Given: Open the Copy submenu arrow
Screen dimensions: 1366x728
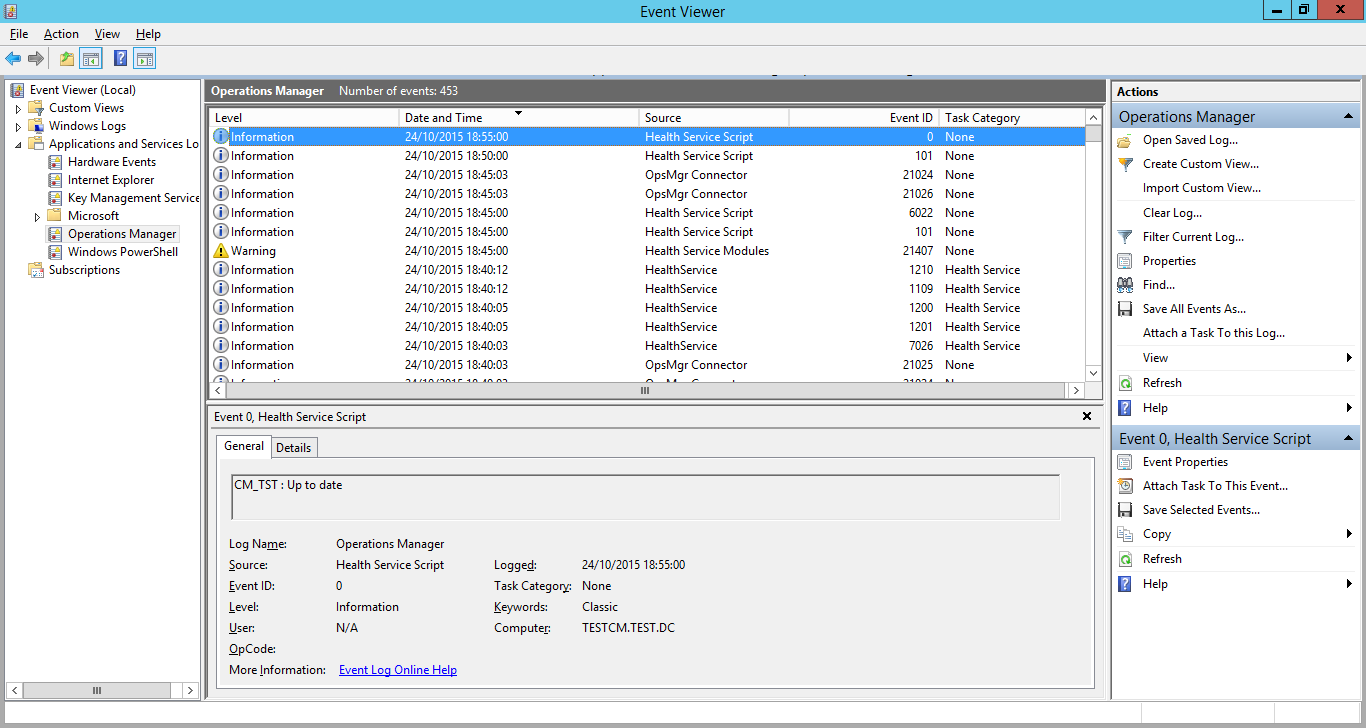Looking at the screenshot, I should pos(1349,534).
